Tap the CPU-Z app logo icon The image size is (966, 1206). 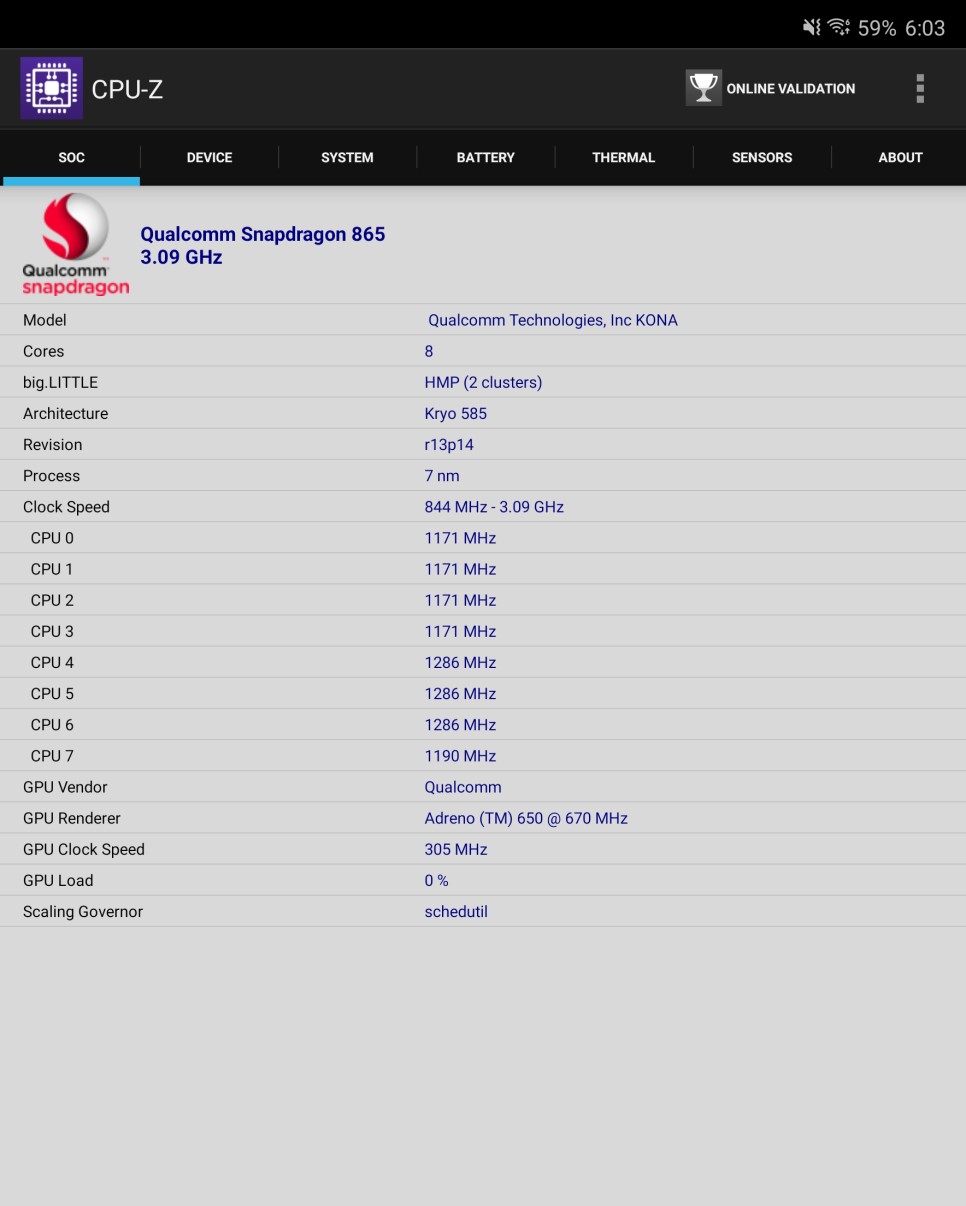(x=51, y=89)
